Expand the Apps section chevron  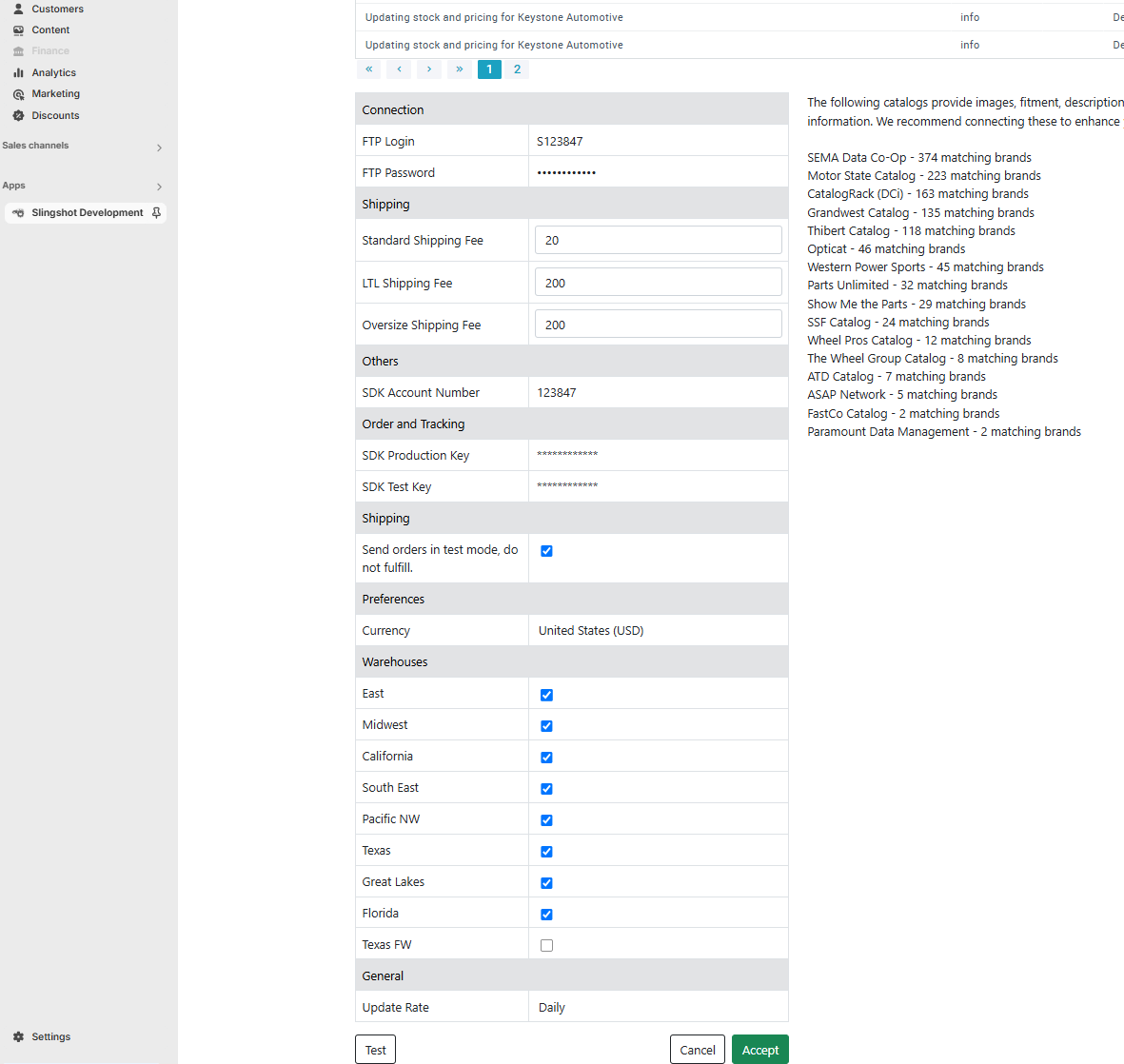159,187
